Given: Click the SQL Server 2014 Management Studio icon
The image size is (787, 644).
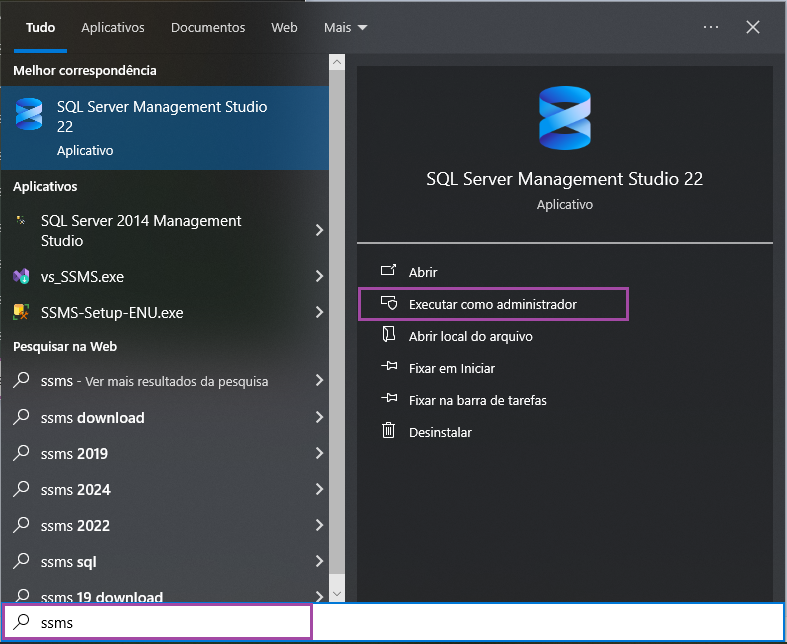Looking at the screenshot, I should pos(21,221).
